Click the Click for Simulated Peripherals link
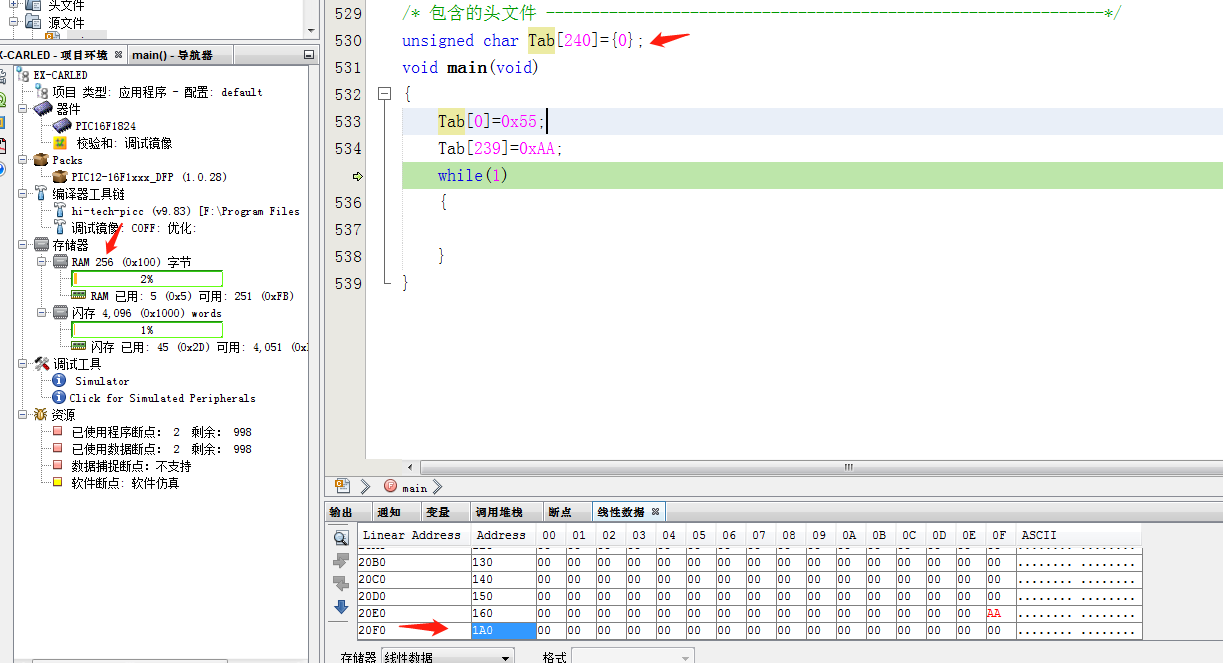 [x=162, y=398]
